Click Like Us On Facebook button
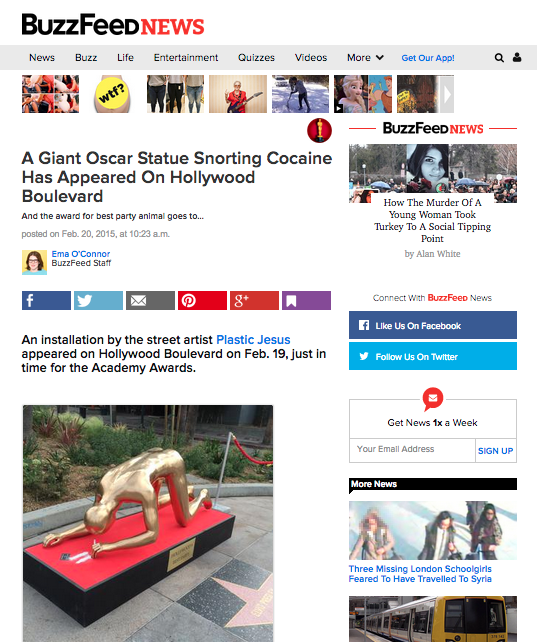 tap(433, 325)
